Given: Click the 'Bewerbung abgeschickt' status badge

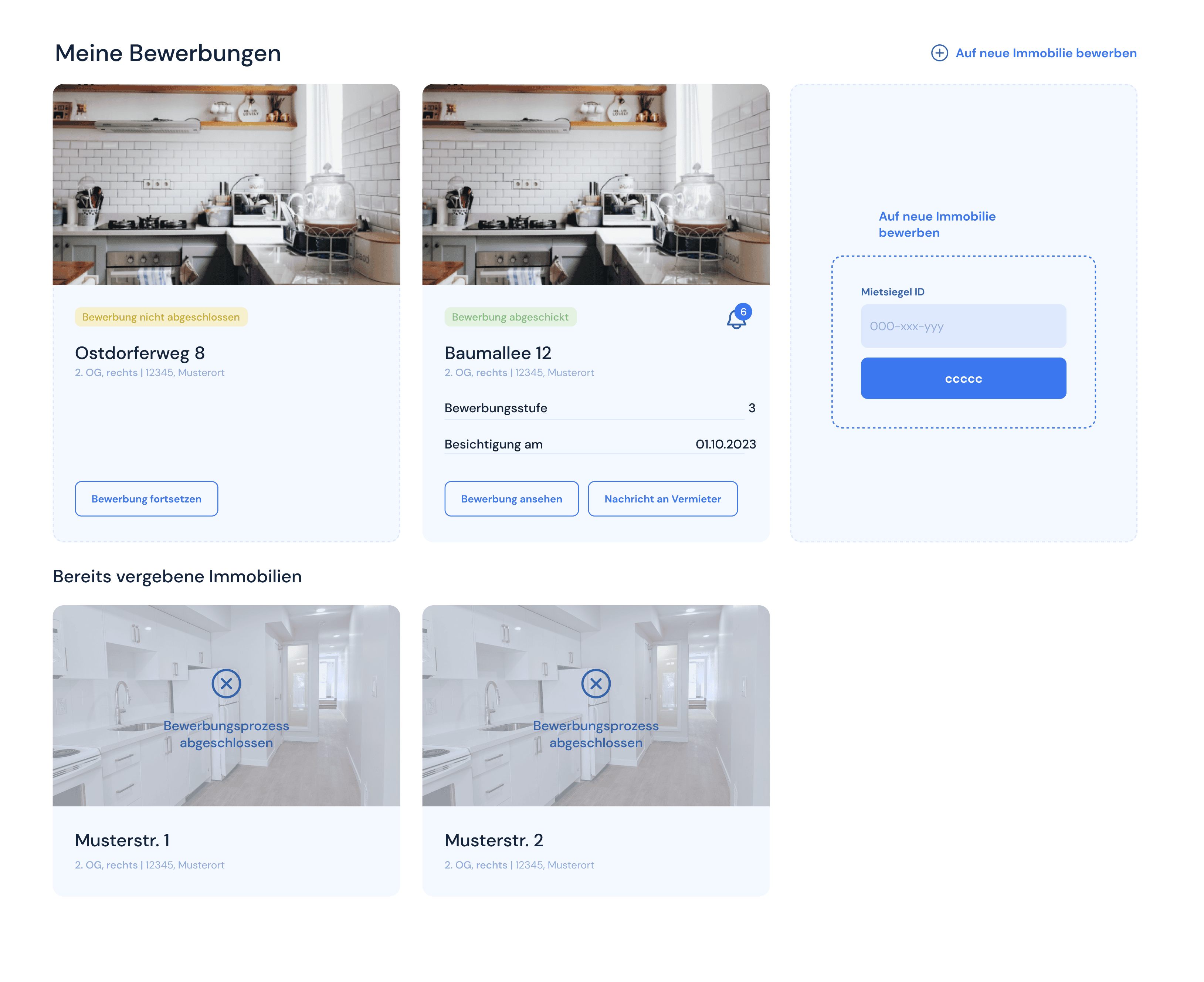Looking at the screenshot, I should pyautogui.click(x=510, y=317).
